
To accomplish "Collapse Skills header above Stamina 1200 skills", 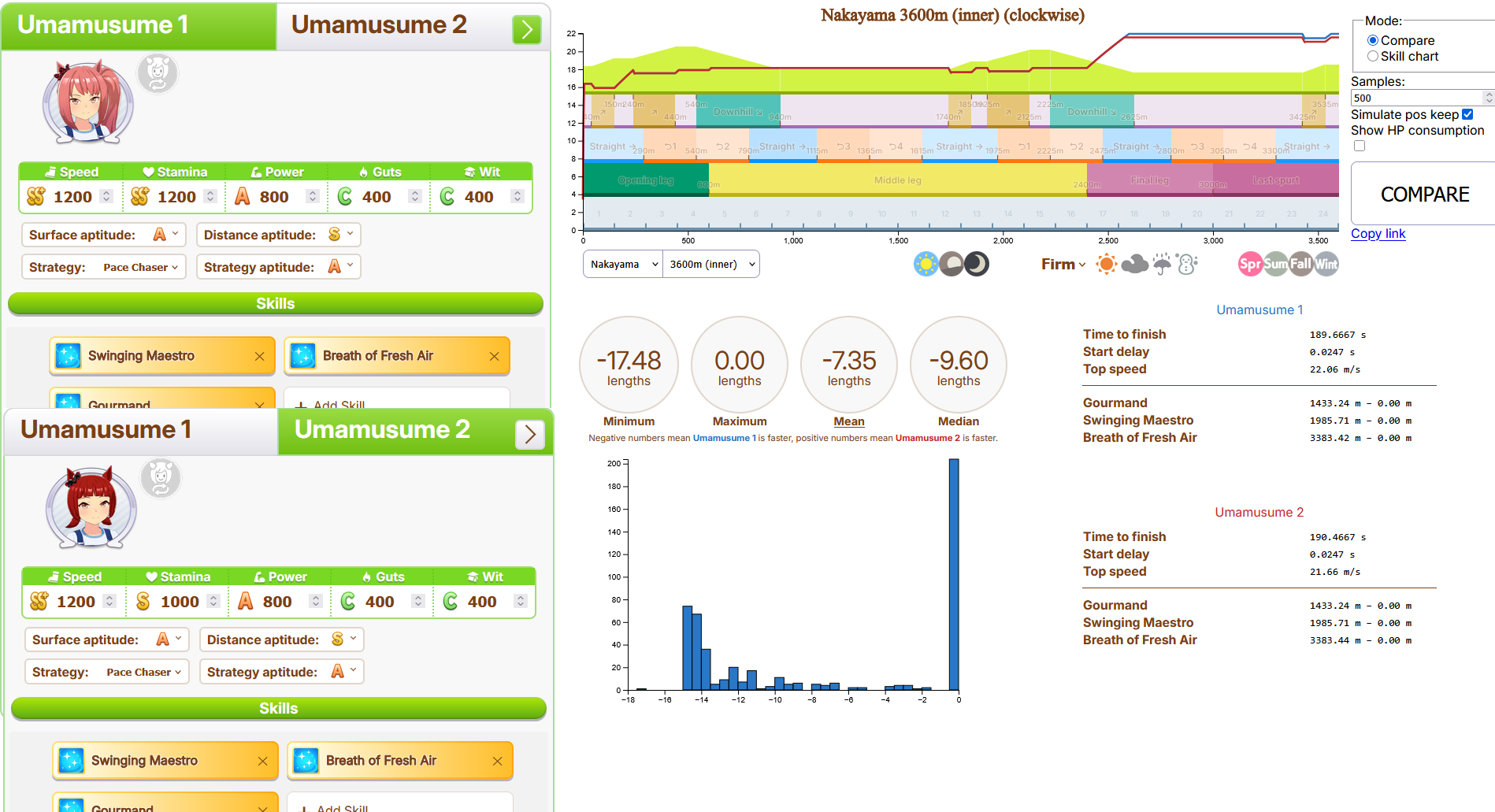I will point(276,303).
